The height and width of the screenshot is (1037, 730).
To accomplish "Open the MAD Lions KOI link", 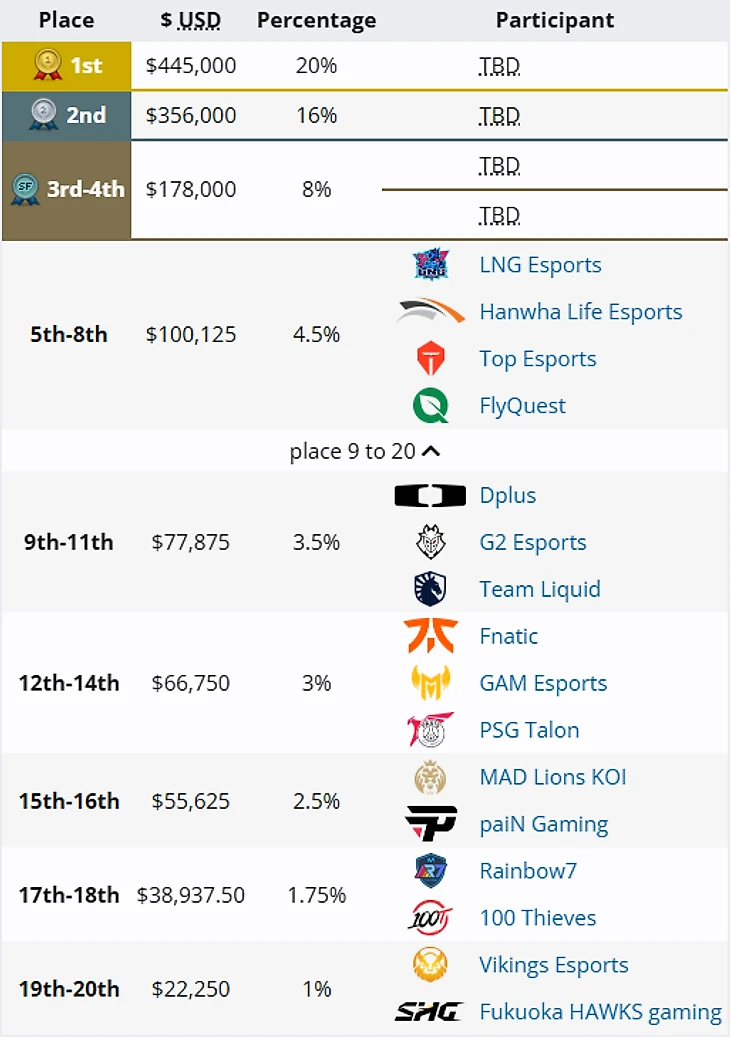I will click(x=553, y=777).
